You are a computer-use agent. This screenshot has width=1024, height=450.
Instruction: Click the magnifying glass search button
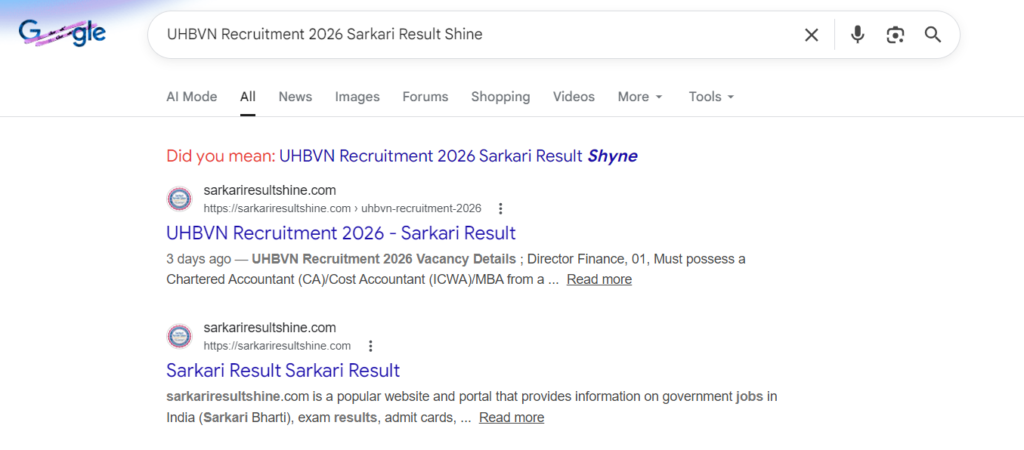point(933,35)
